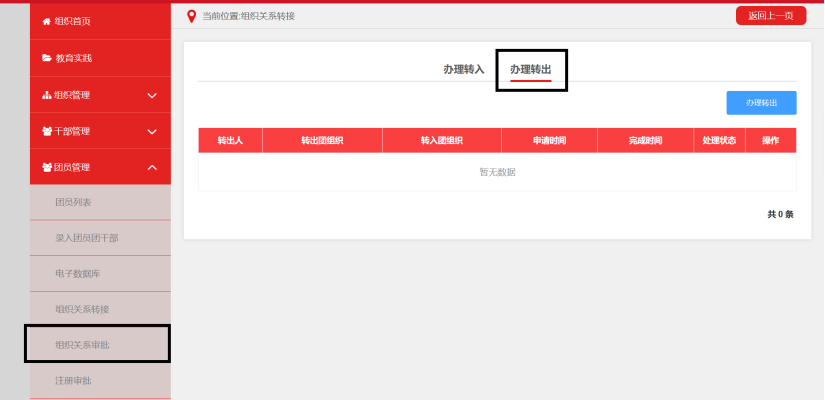Click the red location pin icon
825x400 pixels.
192,16
